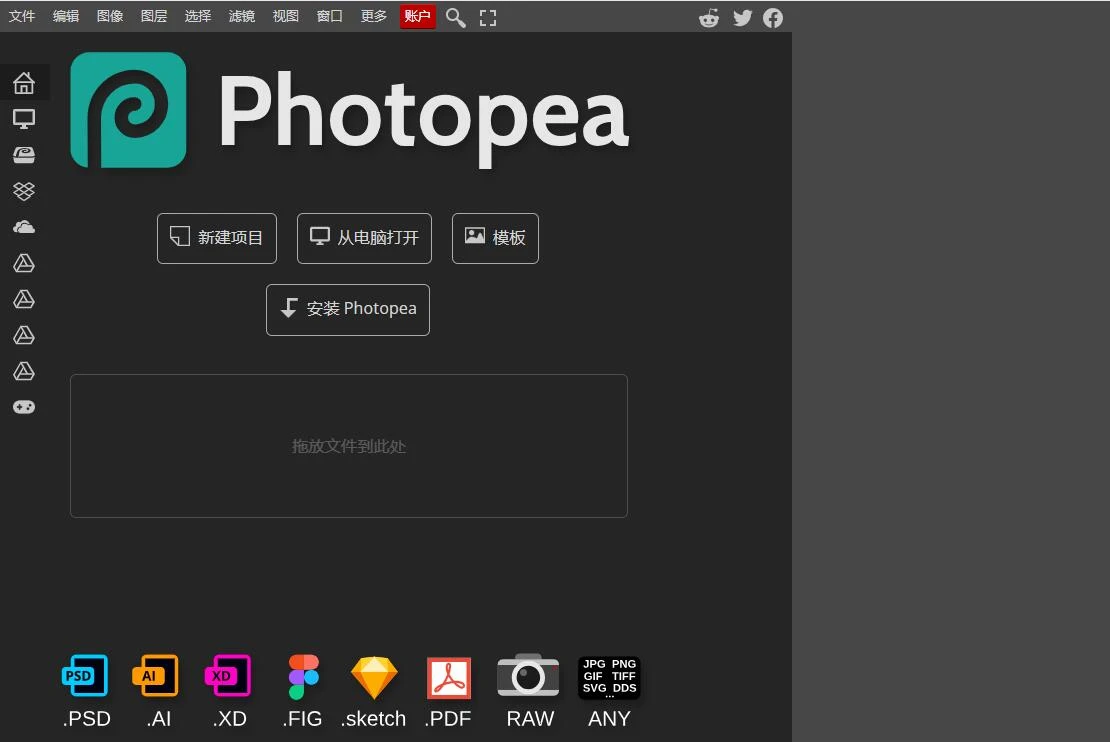Expand the 更多 menu

pyautogui.click(x=374, y=16)
